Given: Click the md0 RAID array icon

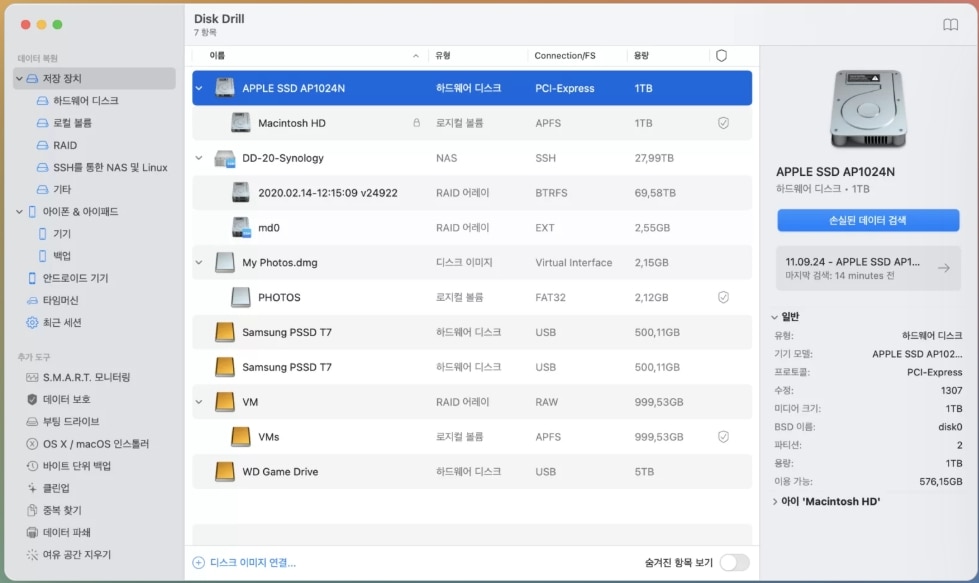Looking at the screenshot, I should tap(241, 228).
